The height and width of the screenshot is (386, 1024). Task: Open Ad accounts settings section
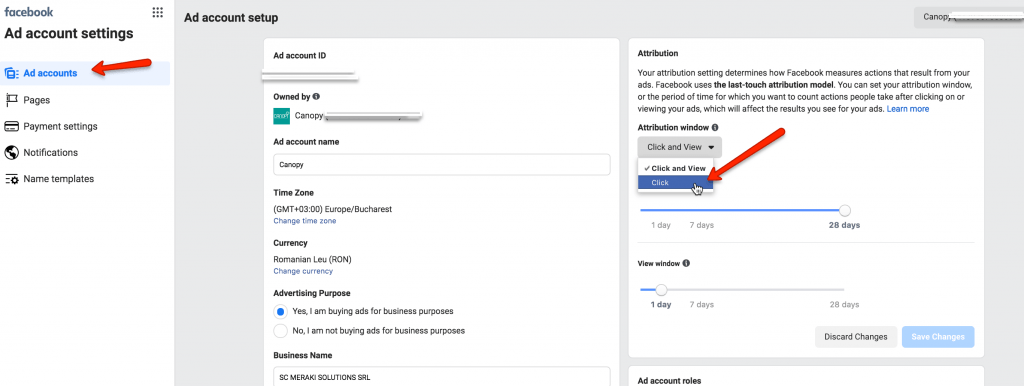[x=85, y=73]
